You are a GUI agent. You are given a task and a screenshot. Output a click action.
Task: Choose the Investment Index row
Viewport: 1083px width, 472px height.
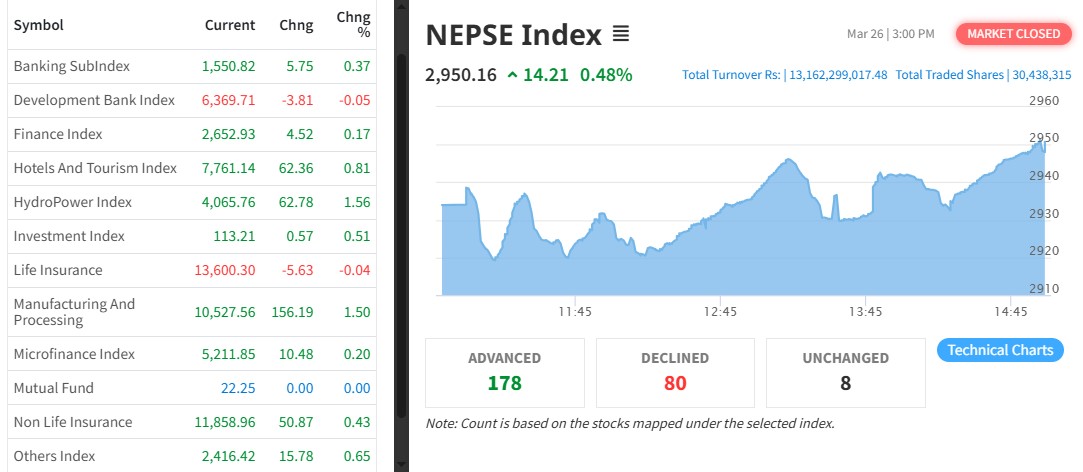69,236
